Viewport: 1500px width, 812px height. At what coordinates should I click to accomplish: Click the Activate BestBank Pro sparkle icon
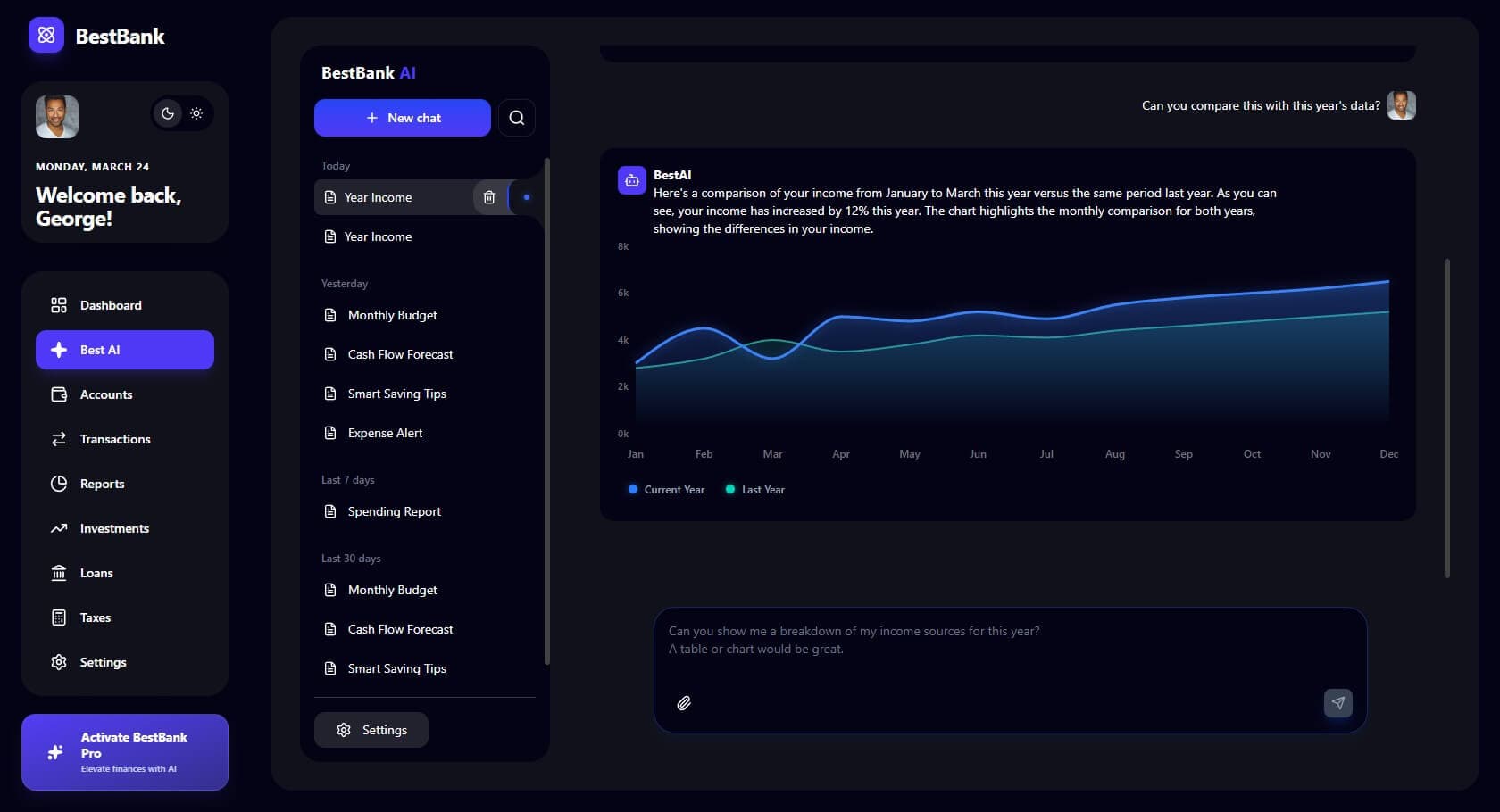[55, 752]
